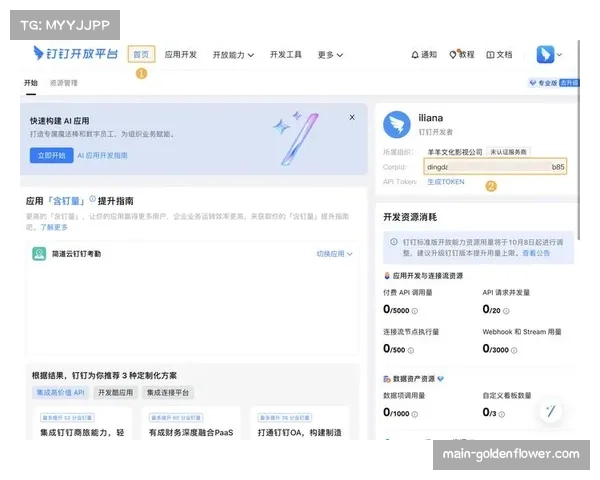
Task: Click the account avatar in the header
Action: pyautogui.click(x=545, y=54)
